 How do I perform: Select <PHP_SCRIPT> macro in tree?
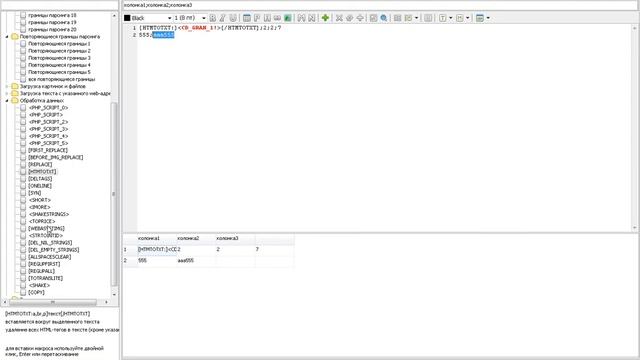tap(46, 115)
